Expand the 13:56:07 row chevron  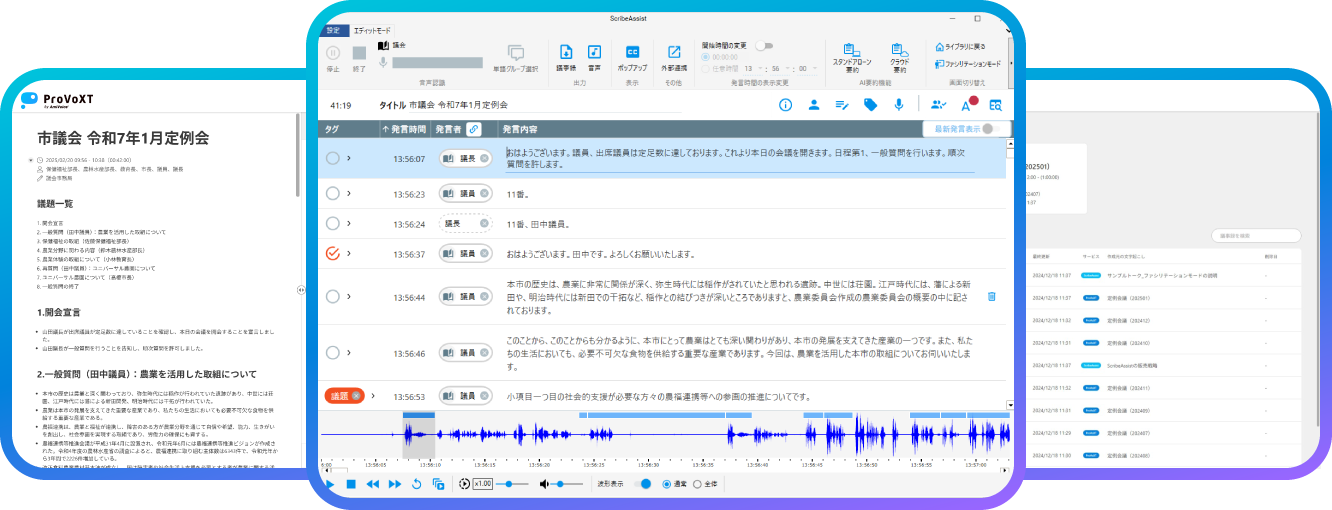349,158
